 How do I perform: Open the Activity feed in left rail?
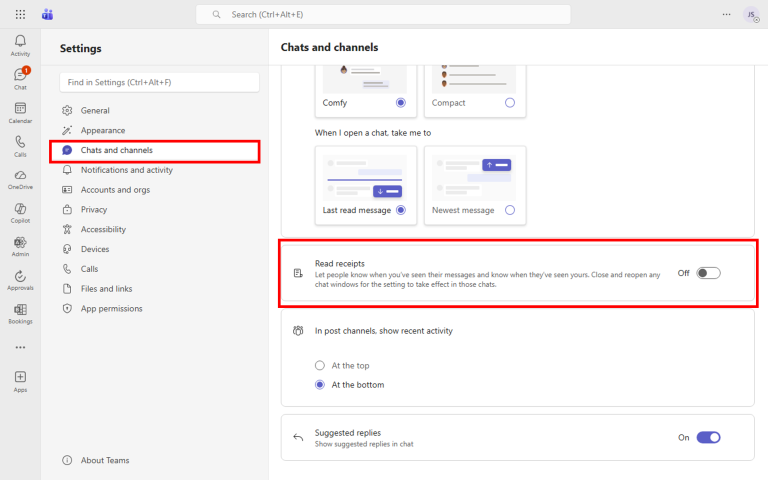(x=20, y=44)
